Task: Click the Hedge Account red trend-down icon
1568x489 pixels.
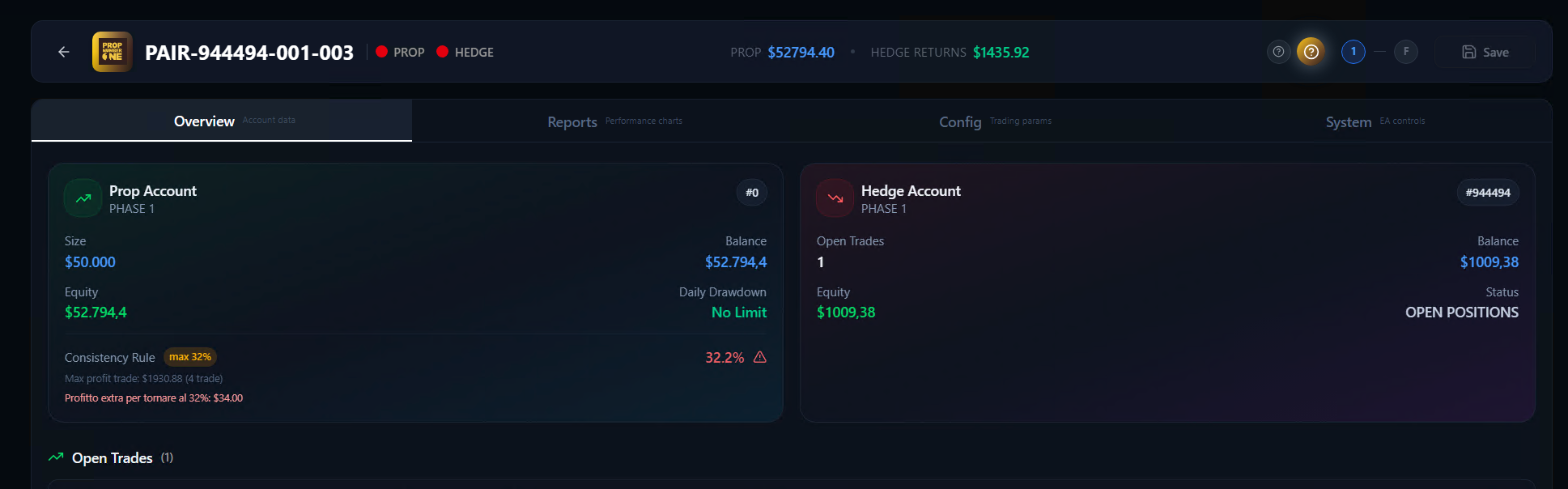Action: click(x=835, y=198)
